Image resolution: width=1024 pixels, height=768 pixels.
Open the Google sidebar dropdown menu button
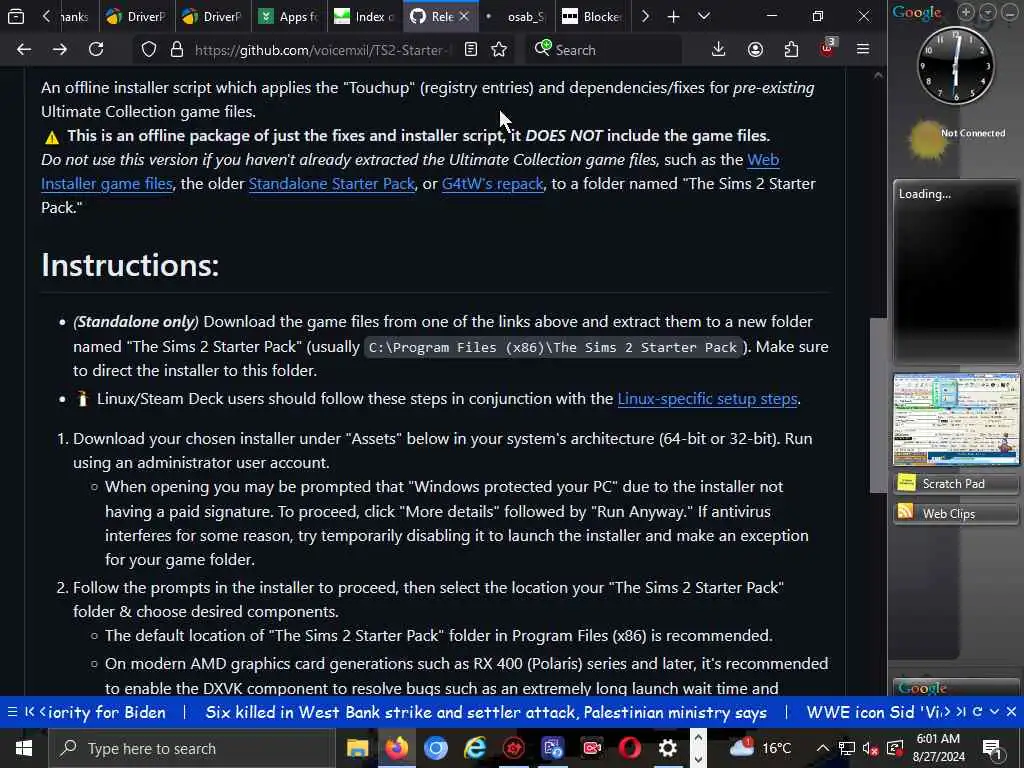tap(988, 12)
